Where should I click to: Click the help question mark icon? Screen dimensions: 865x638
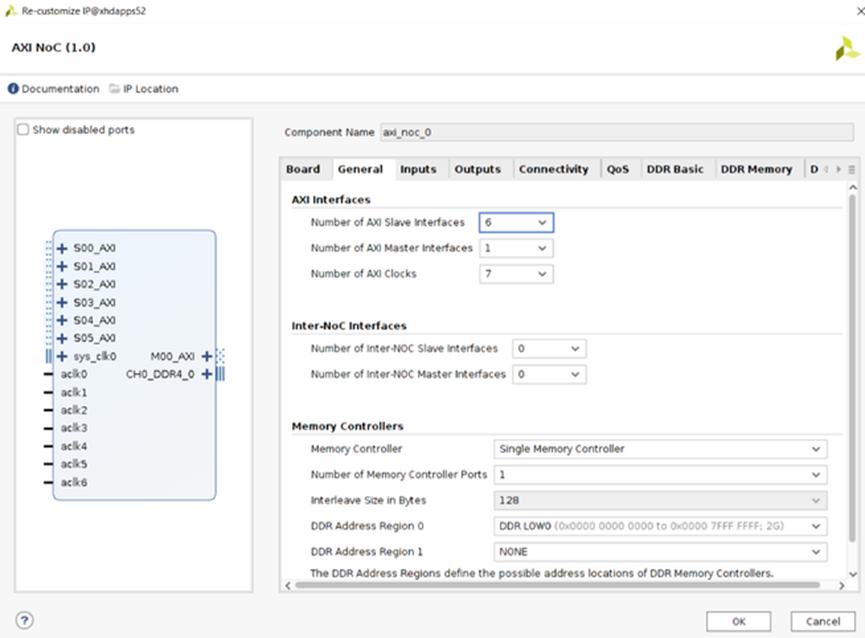24,620
